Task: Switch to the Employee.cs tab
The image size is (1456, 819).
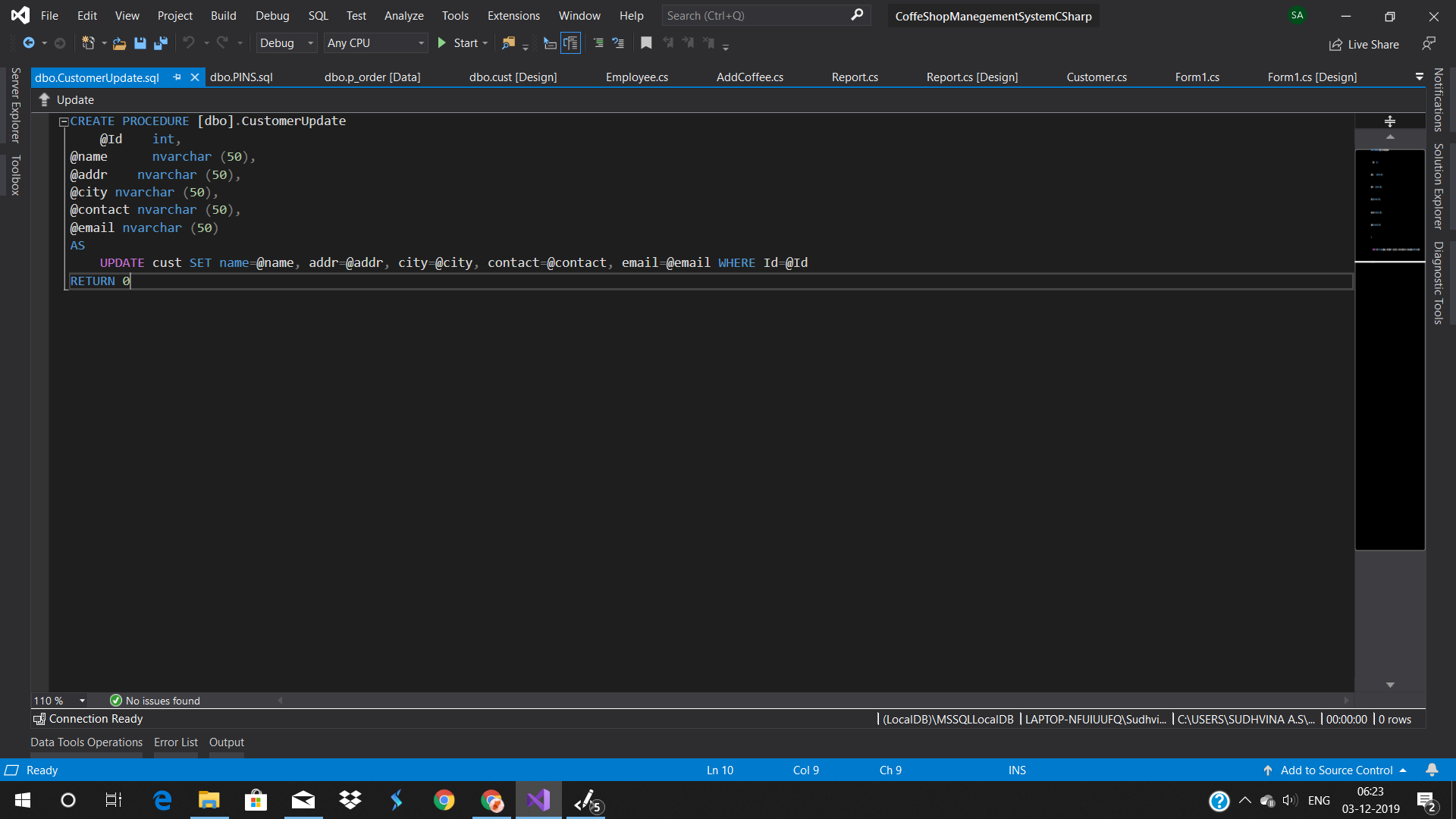Action: 637,77
